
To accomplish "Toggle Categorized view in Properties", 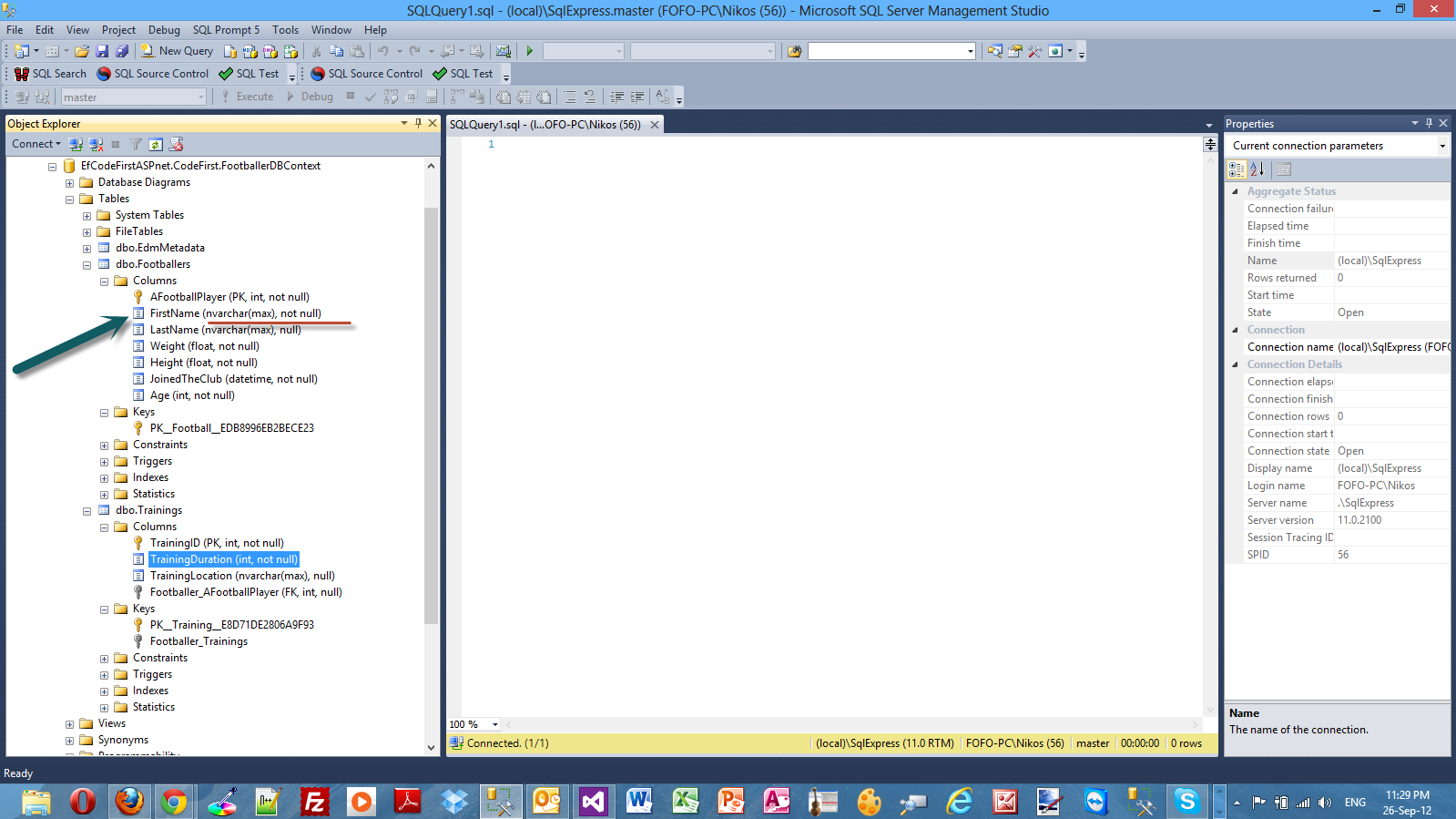I will [1237, 169].
